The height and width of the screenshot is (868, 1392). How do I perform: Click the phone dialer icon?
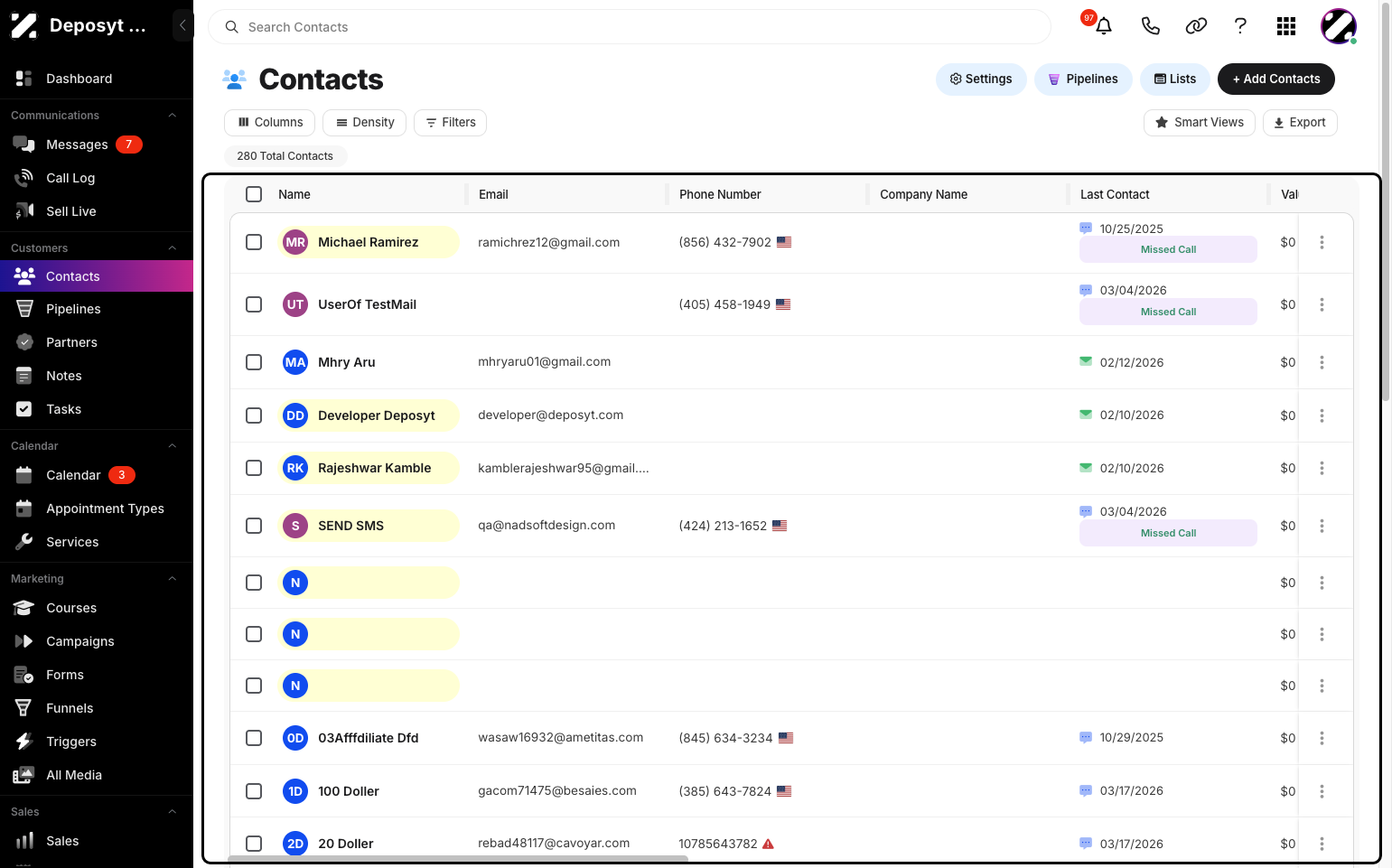(x=1150, y=26)
